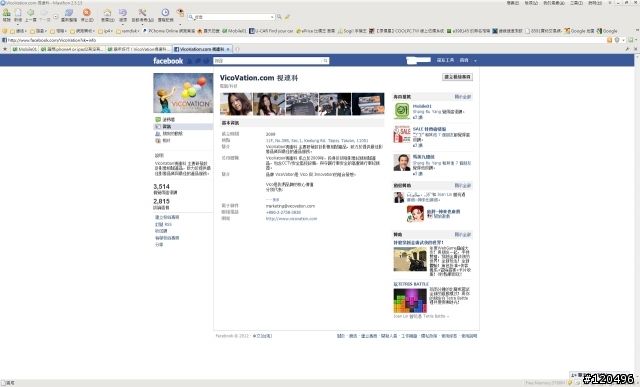This screenshot has width=640, height=387.
Task: Open the Facebook account dropdown arrow
Action: click(x=475, y=60)
